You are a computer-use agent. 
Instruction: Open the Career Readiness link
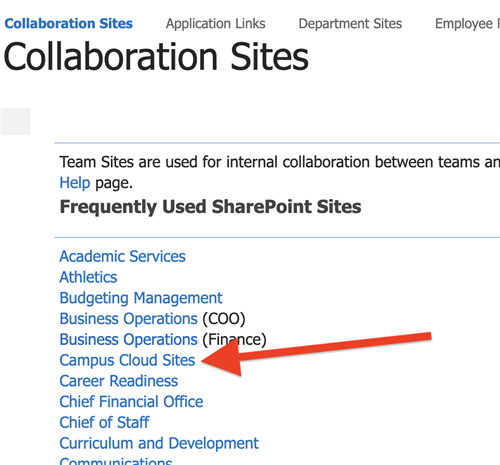point(119,381)
